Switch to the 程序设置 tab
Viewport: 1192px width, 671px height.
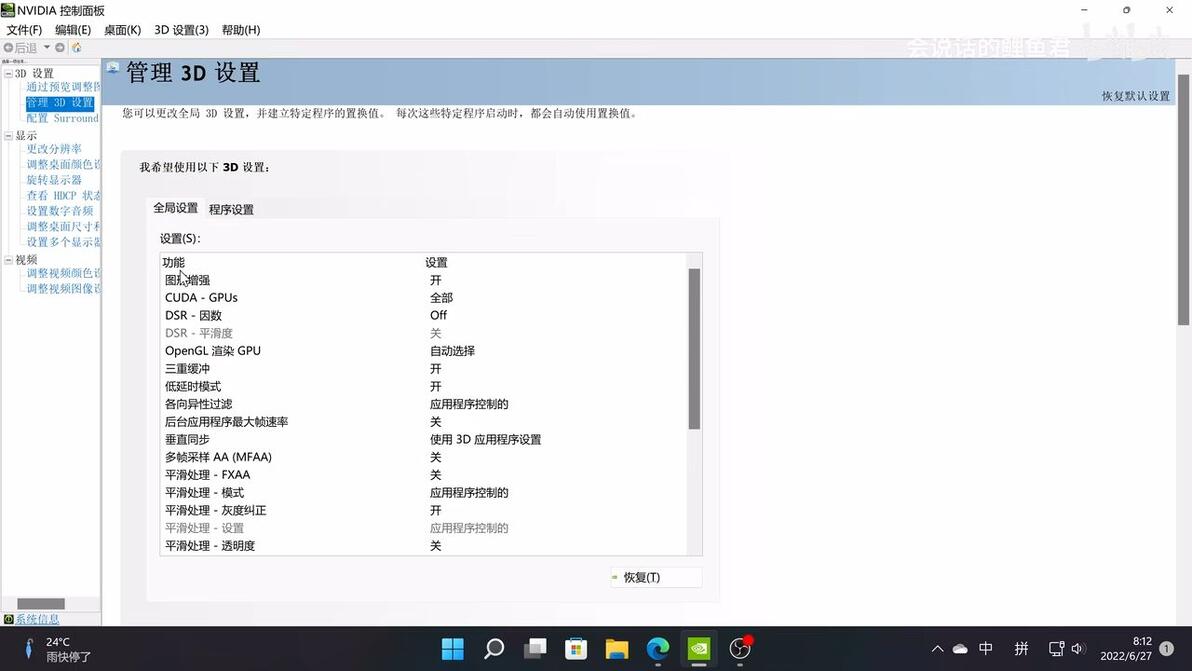click(231, 209)
